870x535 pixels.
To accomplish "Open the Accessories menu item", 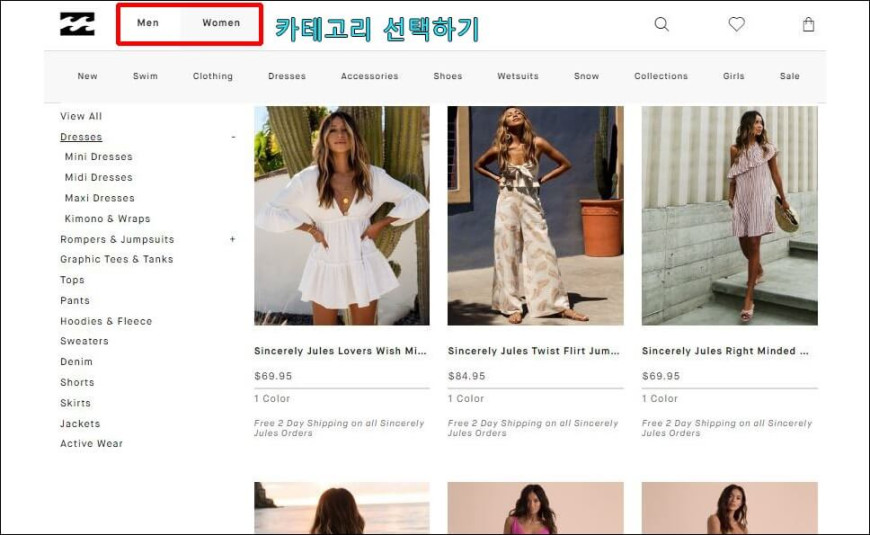I will pyautogui.click(x=370, y=76).
